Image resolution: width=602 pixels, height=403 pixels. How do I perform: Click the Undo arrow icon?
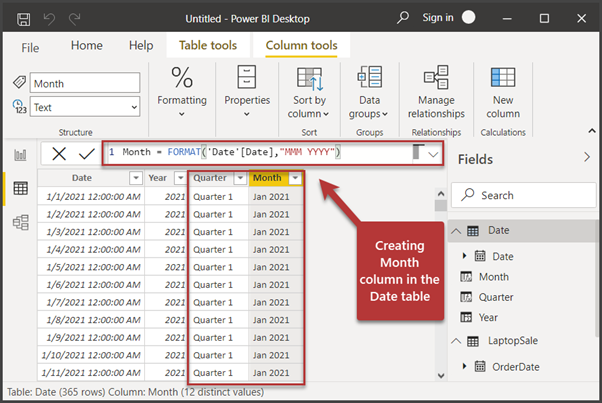click(x=49, y=18)
